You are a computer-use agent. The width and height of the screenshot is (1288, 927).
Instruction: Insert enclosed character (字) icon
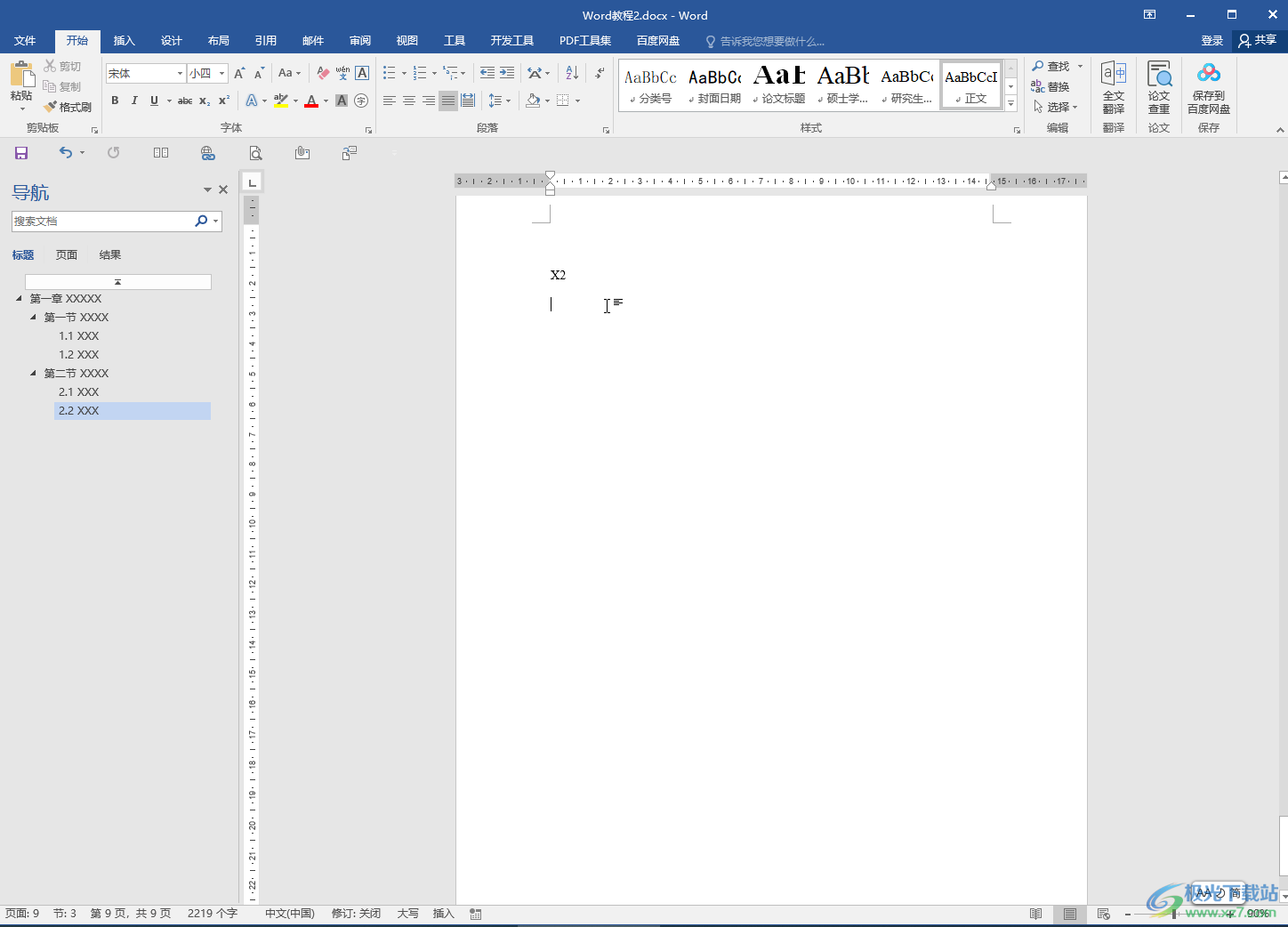coord(361,101)
